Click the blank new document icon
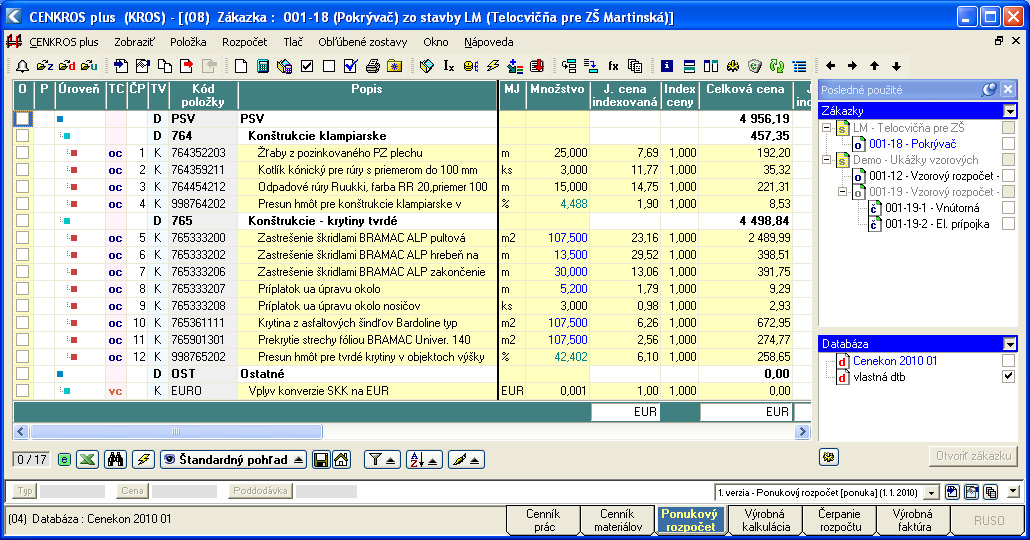Image resolution: width=1030 pixels, height=540 pixels. pyautogui.click(x=241, y=66)
